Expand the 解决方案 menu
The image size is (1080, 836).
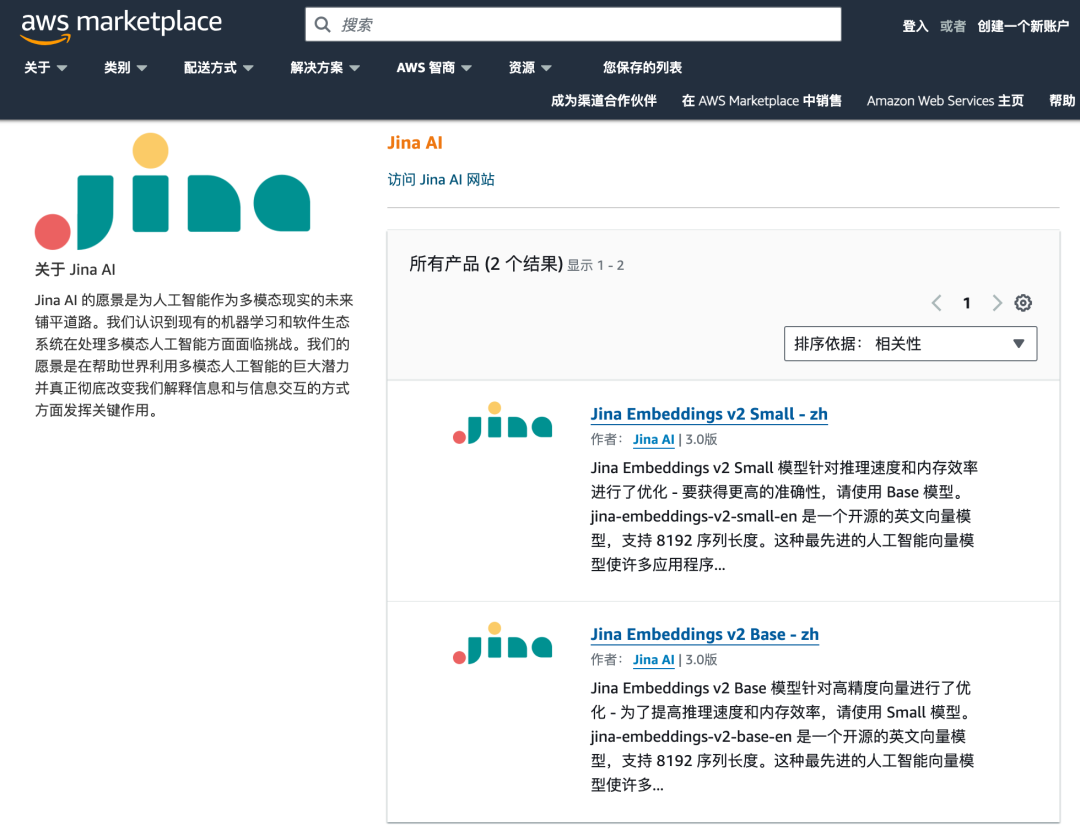[x=317, y=68]
